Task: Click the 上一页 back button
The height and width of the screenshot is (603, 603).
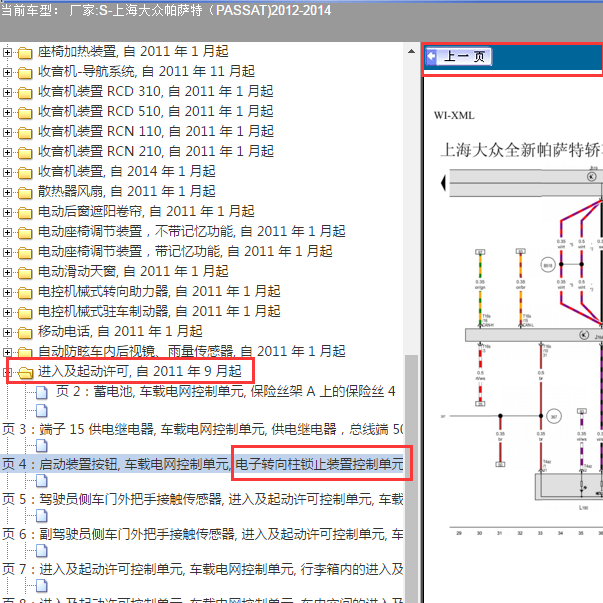Action: pos(458,57)
